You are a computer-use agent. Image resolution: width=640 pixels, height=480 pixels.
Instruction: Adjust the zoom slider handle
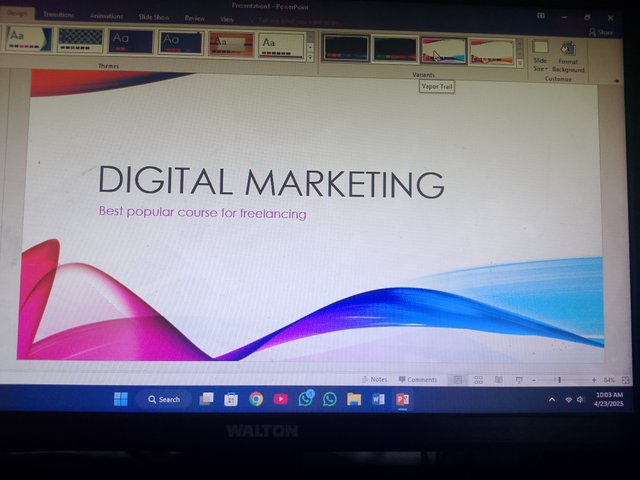[x=559, y=380]
